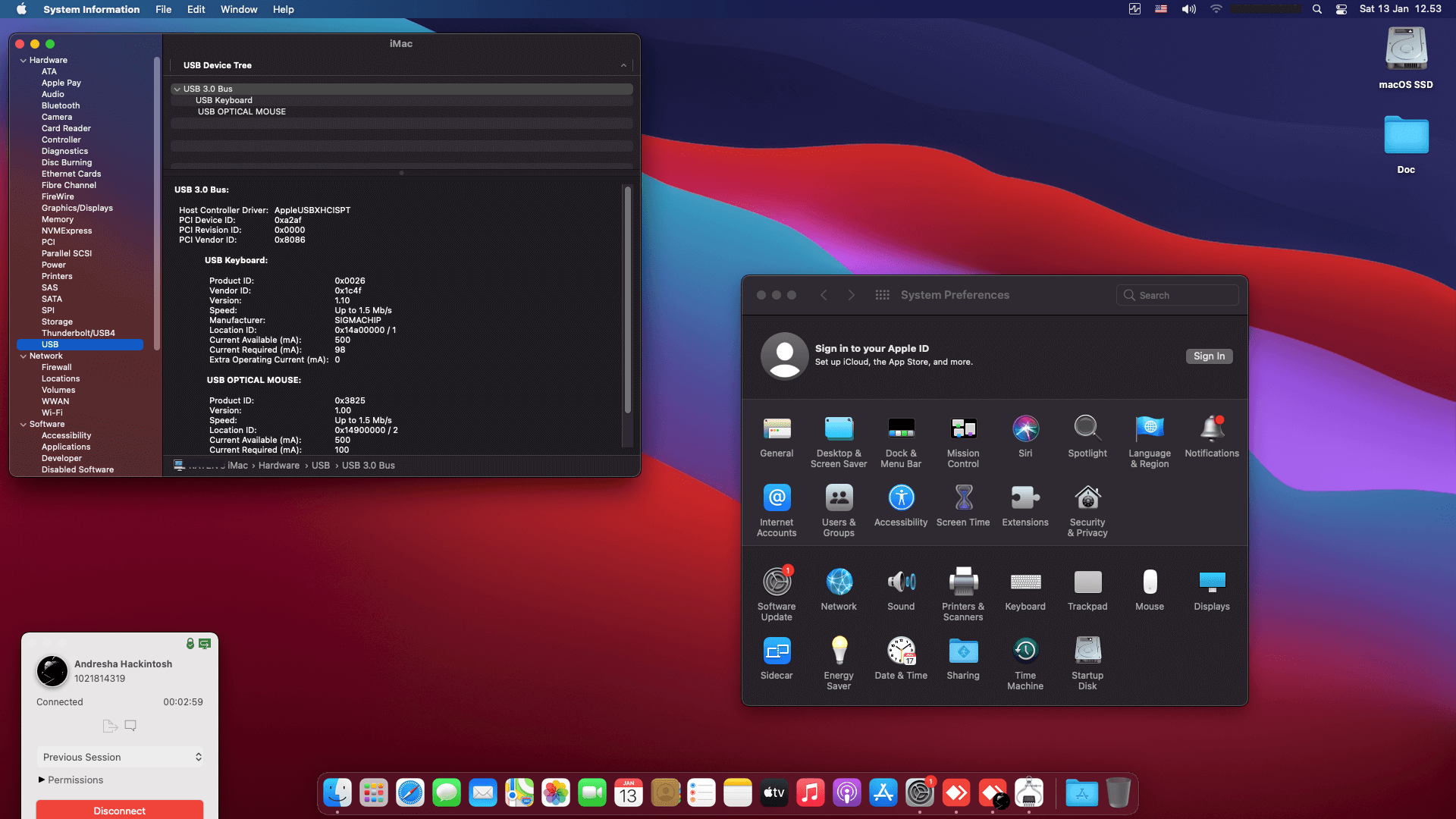The width and height of the screenshot is (1456, 819).
Task: Open Sound preferences
Action: click(901, 590)
